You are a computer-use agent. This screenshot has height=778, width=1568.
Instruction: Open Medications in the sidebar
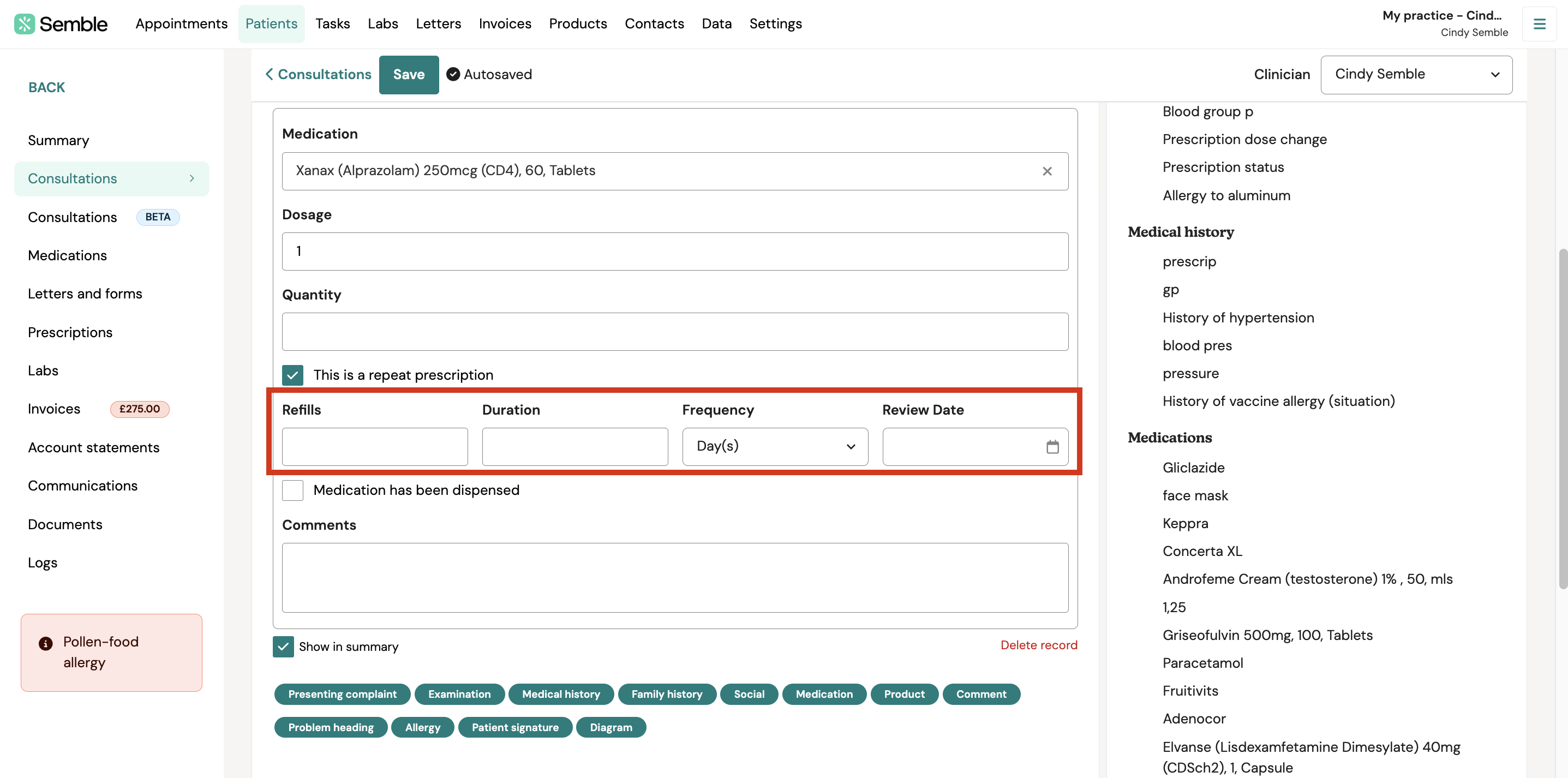68,255
